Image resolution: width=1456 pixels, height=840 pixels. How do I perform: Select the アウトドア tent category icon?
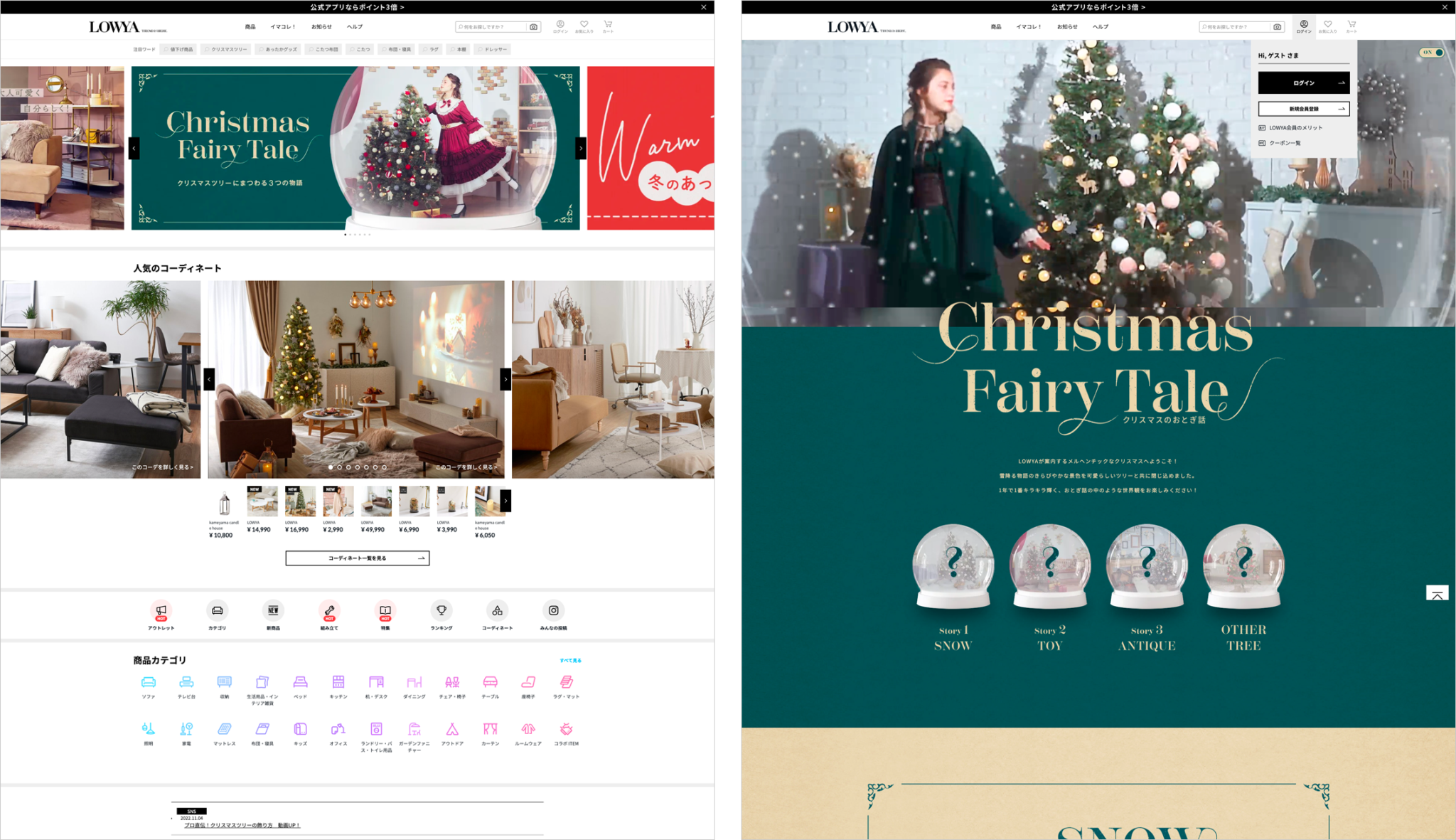pyautogui.click(x=451, y=729)
